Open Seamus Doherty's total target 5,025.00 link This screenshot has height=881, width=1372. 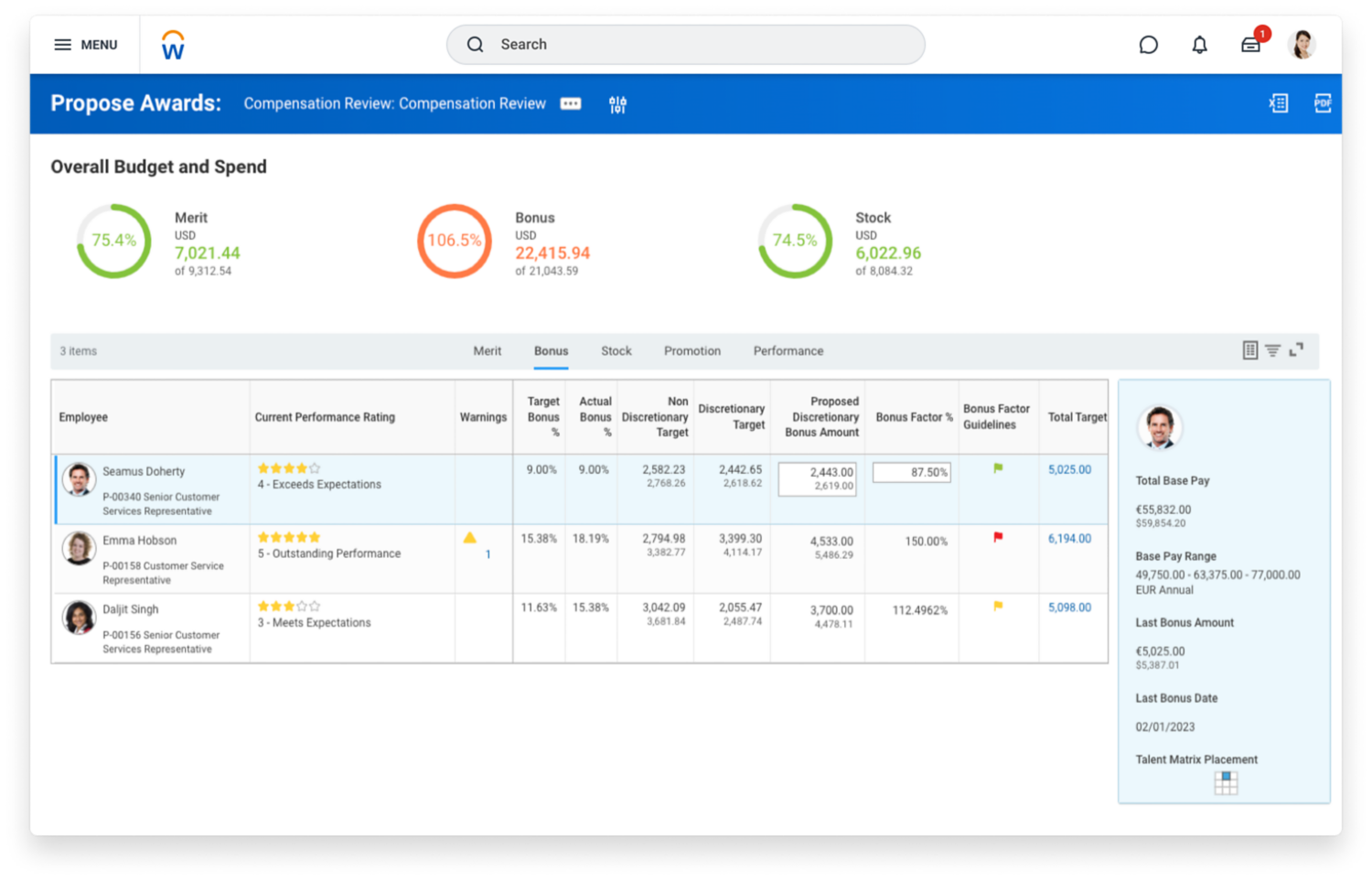[x=1069, y=469]
